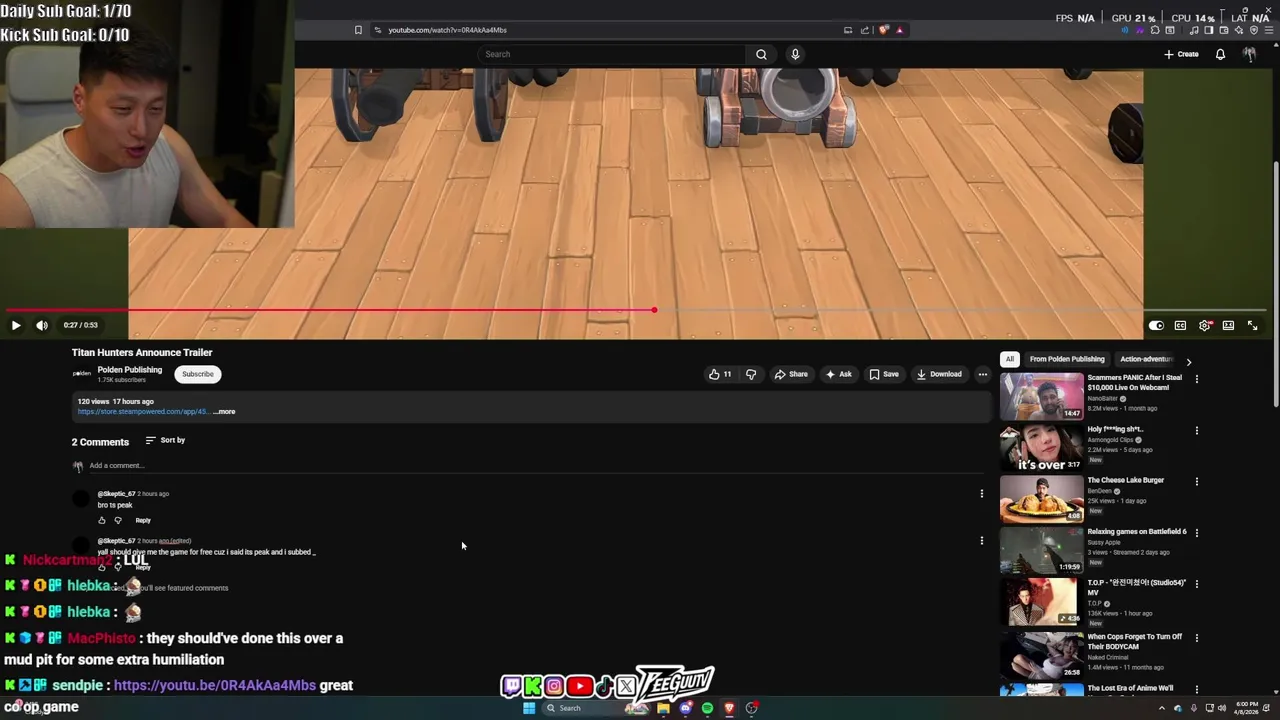
Task: Open the YouTube account avatar menu
Action: 1249,54
